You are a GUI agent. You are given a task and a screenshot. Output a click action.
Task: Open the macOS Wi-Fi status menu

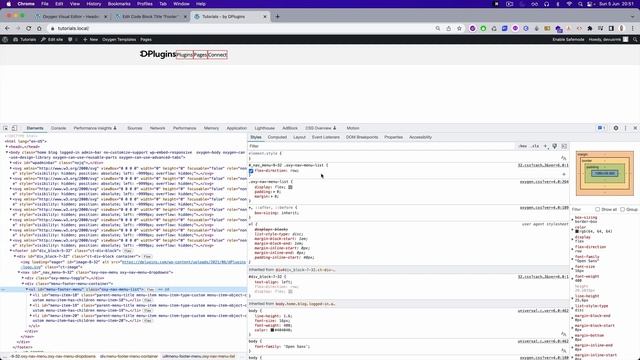pyautogui.click(x=569, y=4)
